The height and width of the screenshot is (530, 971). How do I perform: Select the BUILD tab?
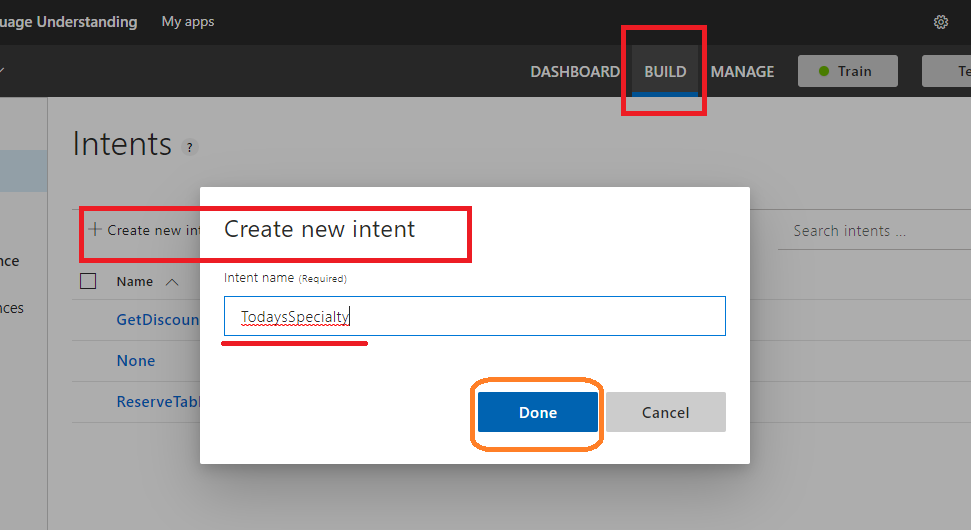[665, 71]
